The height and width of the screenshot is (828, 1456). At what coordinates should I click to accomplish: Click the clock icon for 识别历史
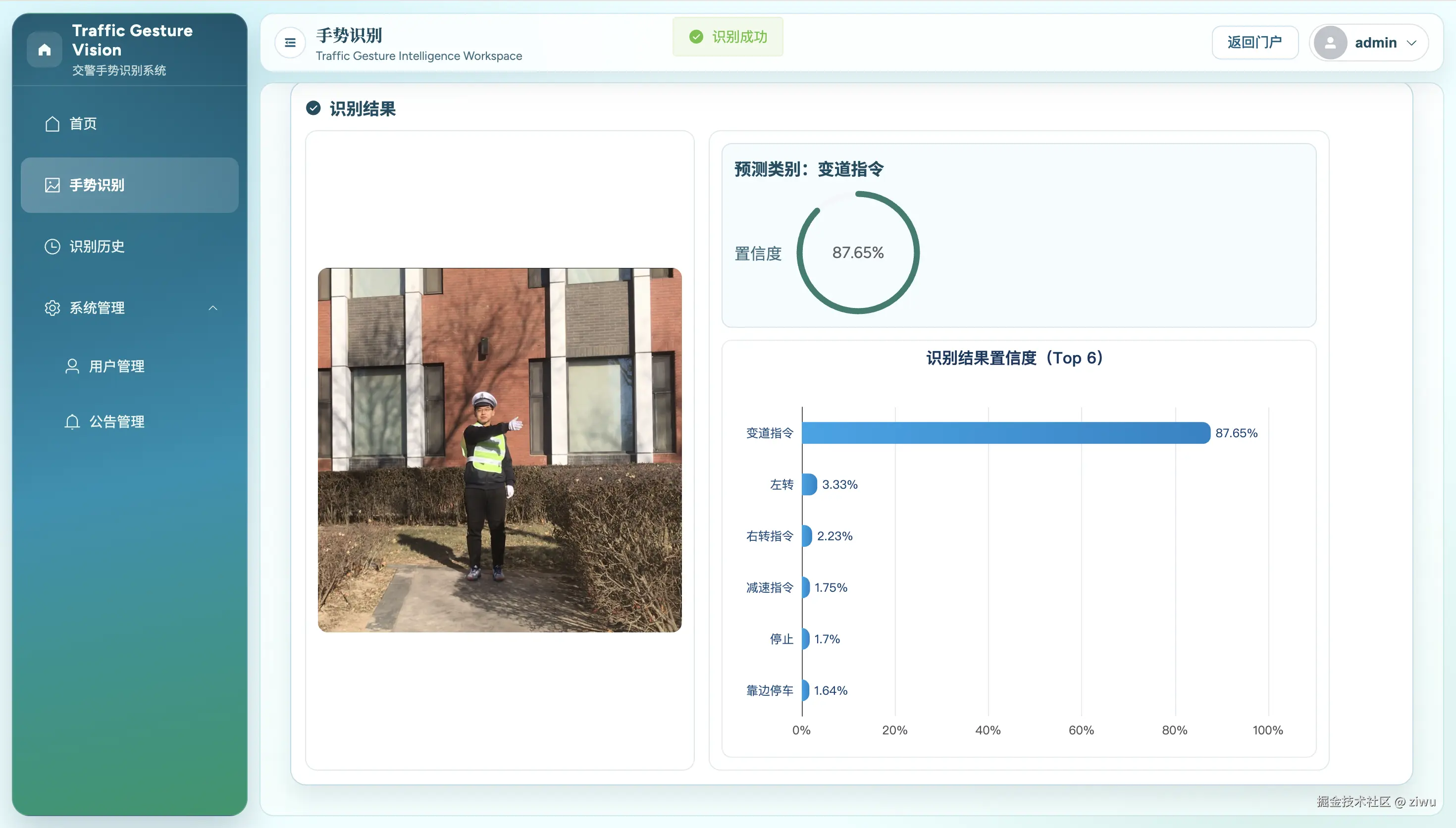point(52,247)
